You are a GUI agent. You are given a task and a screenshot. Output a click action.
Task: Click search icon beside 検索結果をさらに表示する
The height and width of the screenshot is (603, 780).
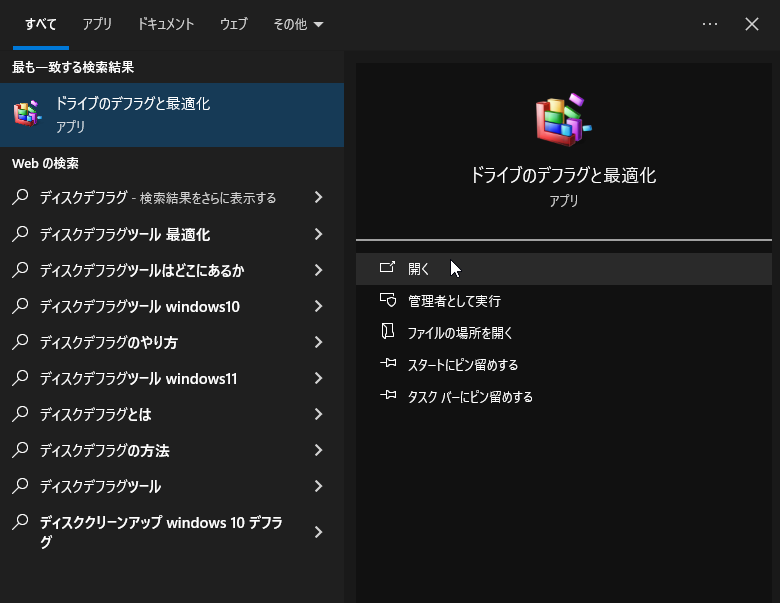click(x=20, y=197)
